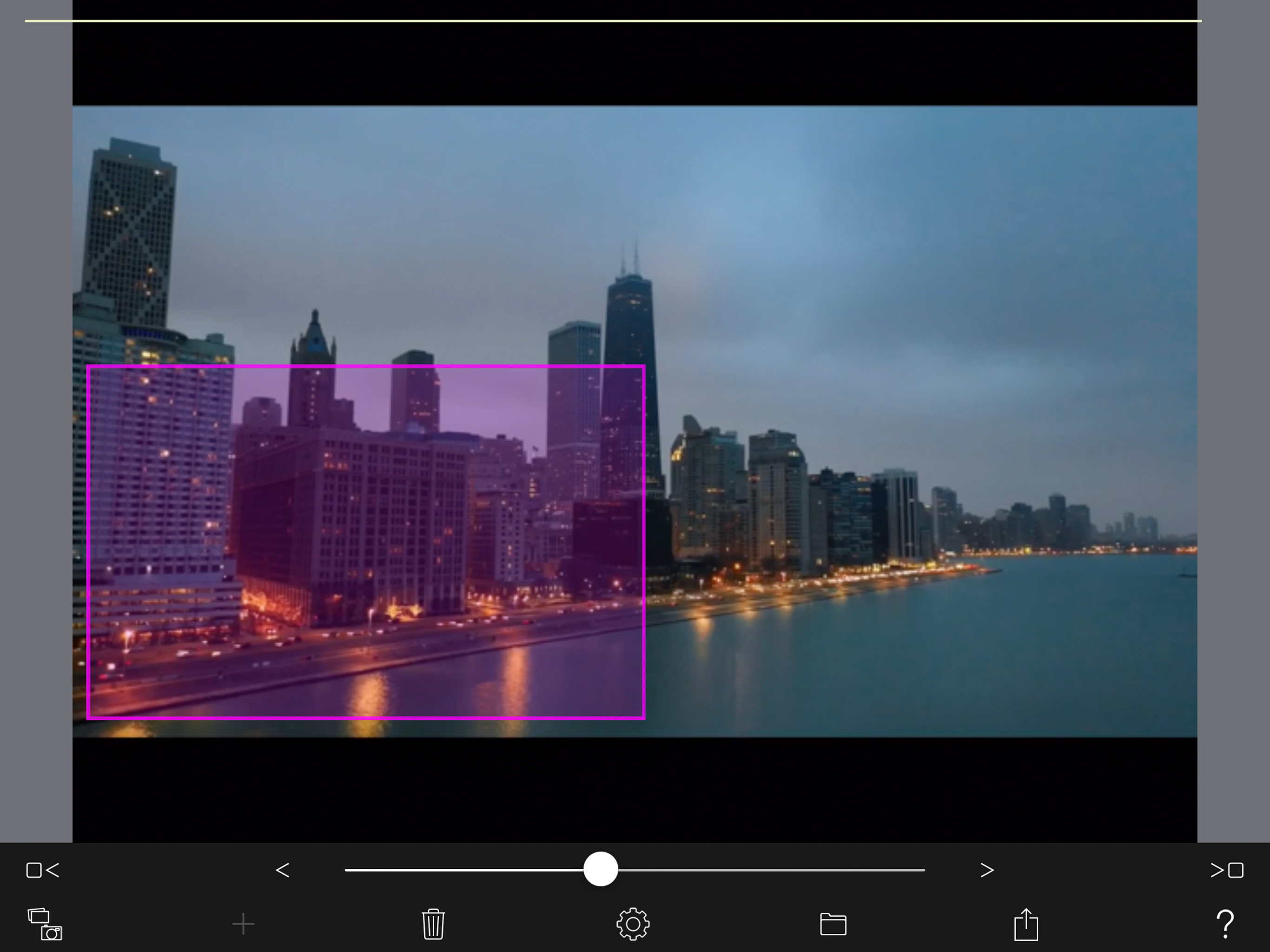Open help with the question mark
This screenshot has height=952, width=1270.
pos(1224,924)
